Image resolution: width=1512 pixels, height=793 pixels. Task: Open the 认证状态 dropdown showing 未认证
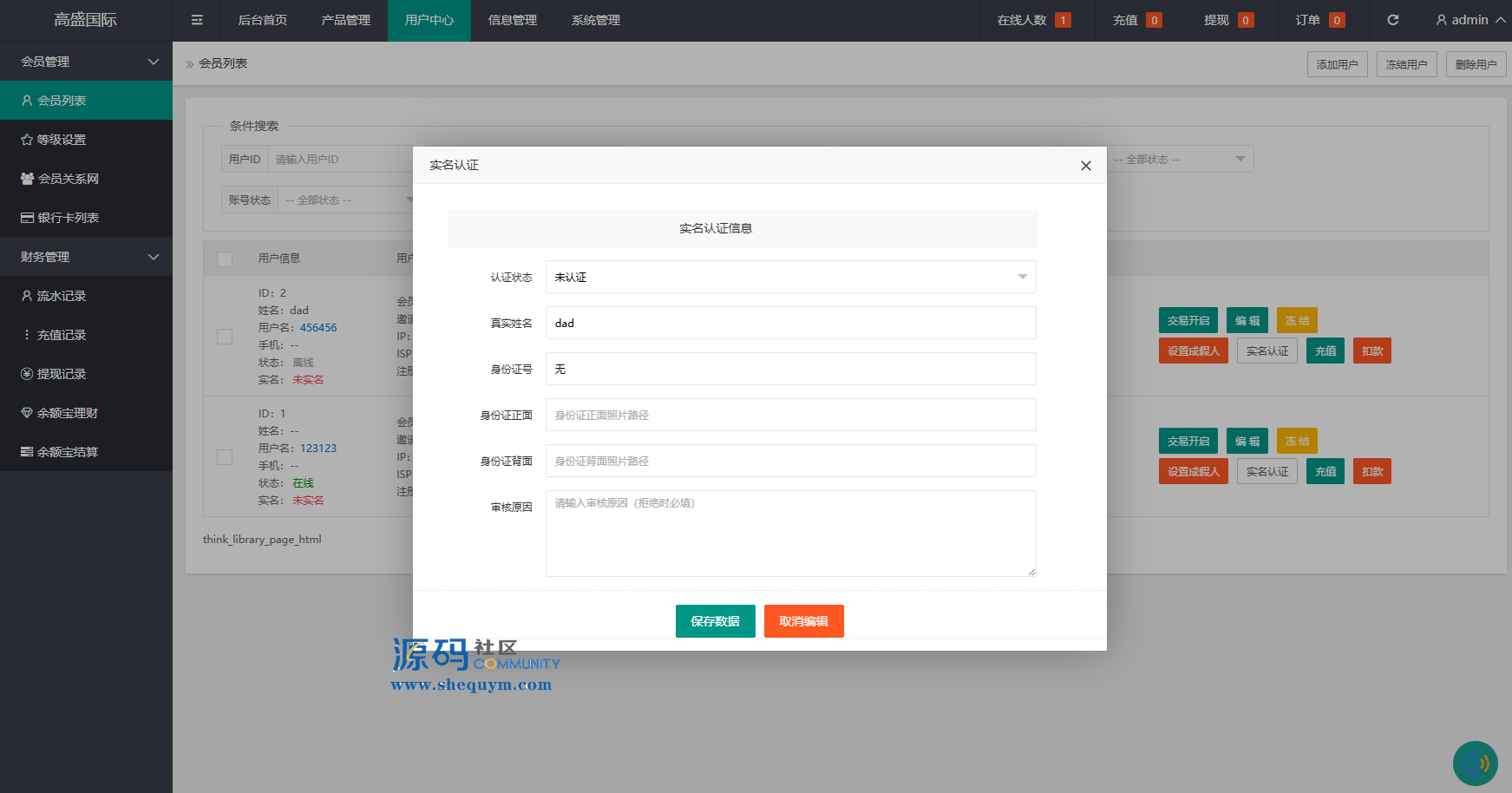(x=790, y=277)
